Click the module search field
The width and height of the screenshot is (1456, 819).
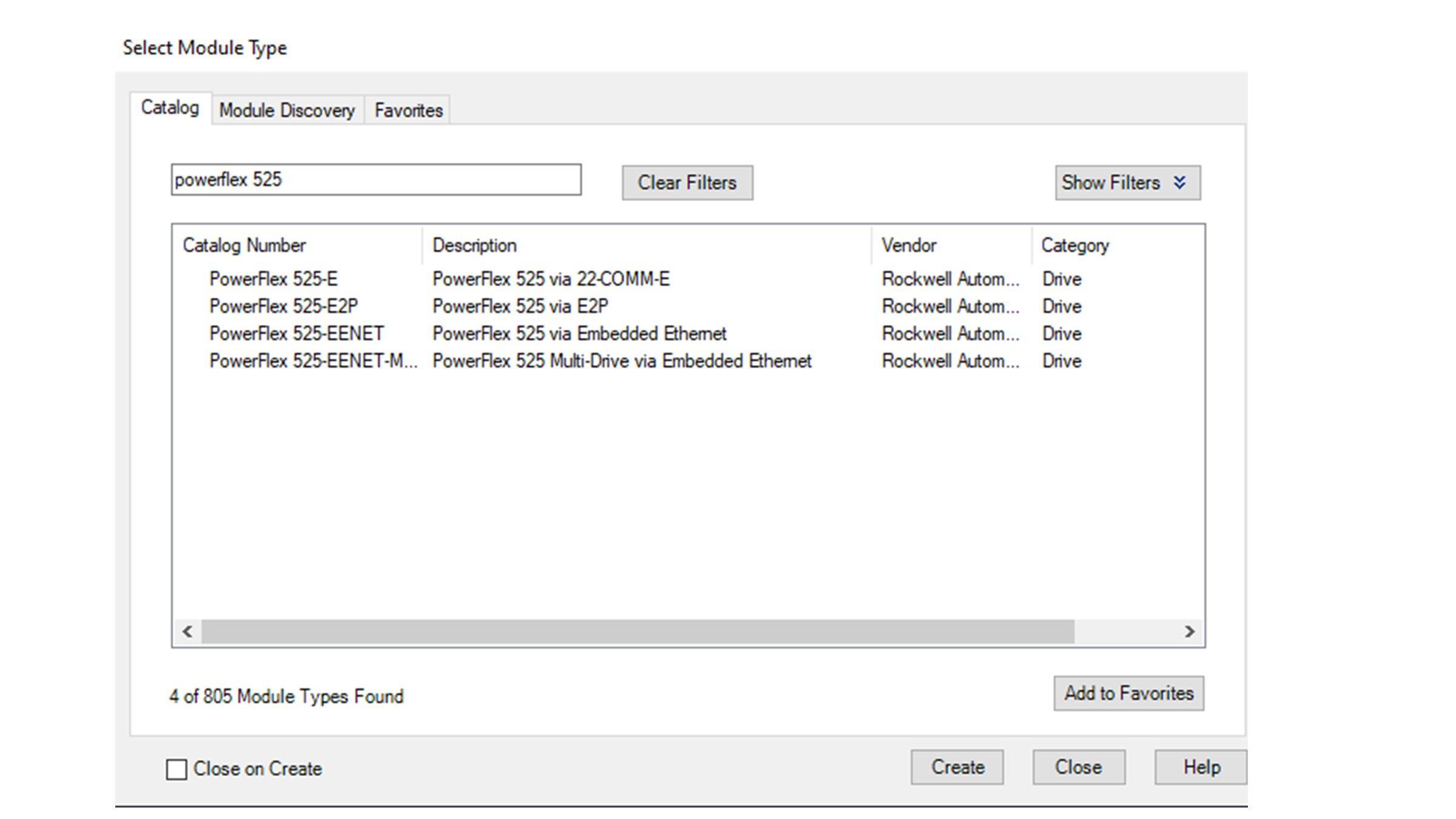click(376, 180)
